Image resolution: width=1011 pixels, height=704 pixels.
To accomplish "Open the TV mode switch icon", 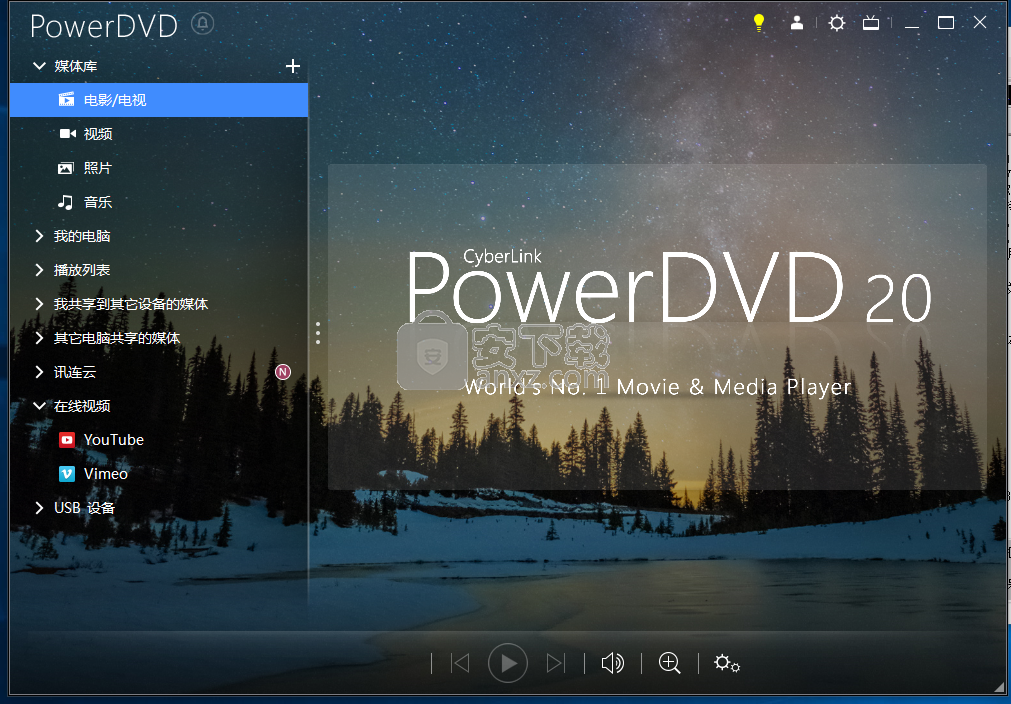I will (871, 22).
